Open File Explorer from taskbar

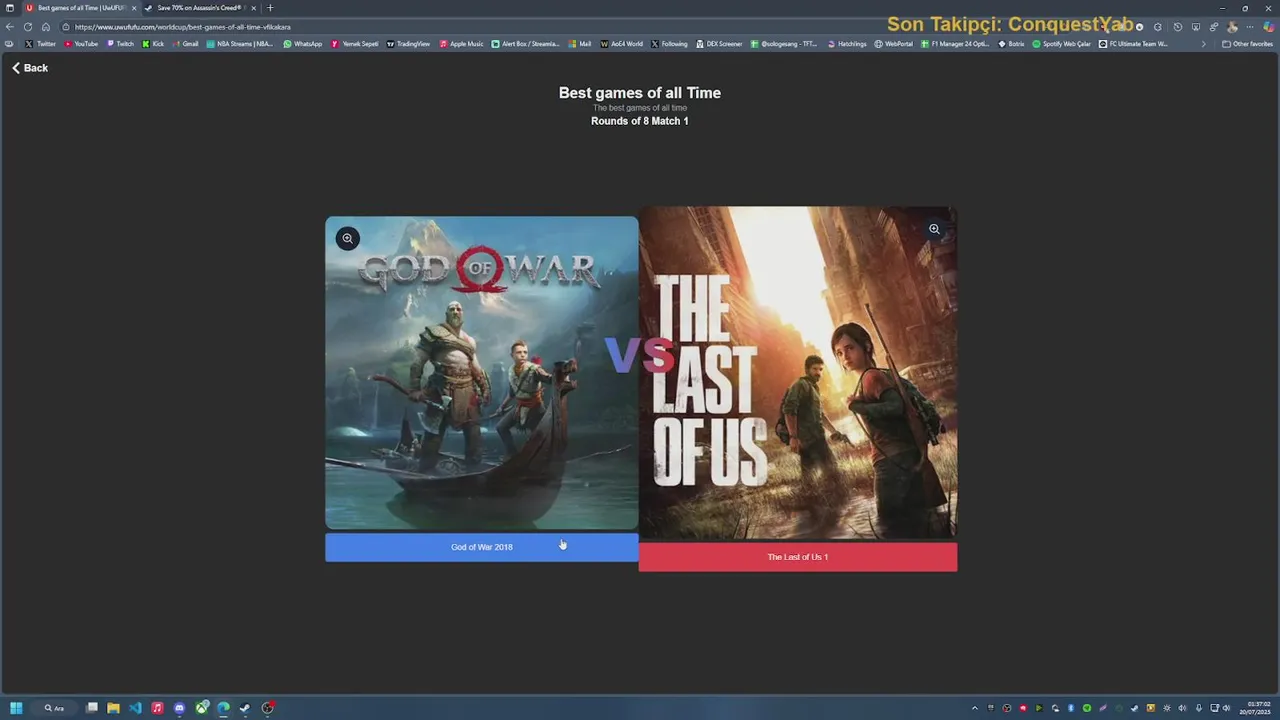point(113,708)
